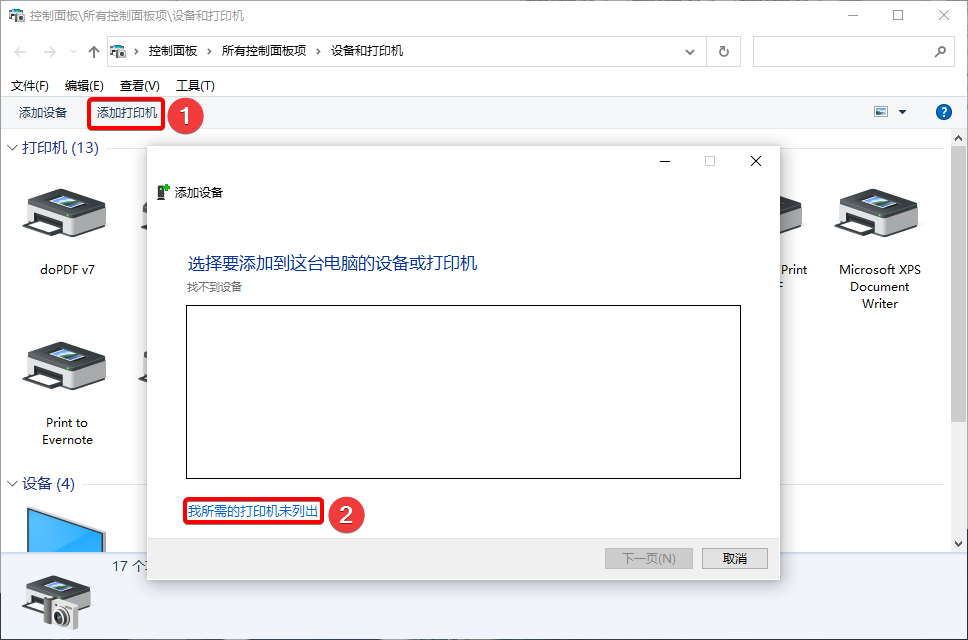Click the scrollbar down arrow
This screenshot has width=968, height=640.
tap(958, 544)
